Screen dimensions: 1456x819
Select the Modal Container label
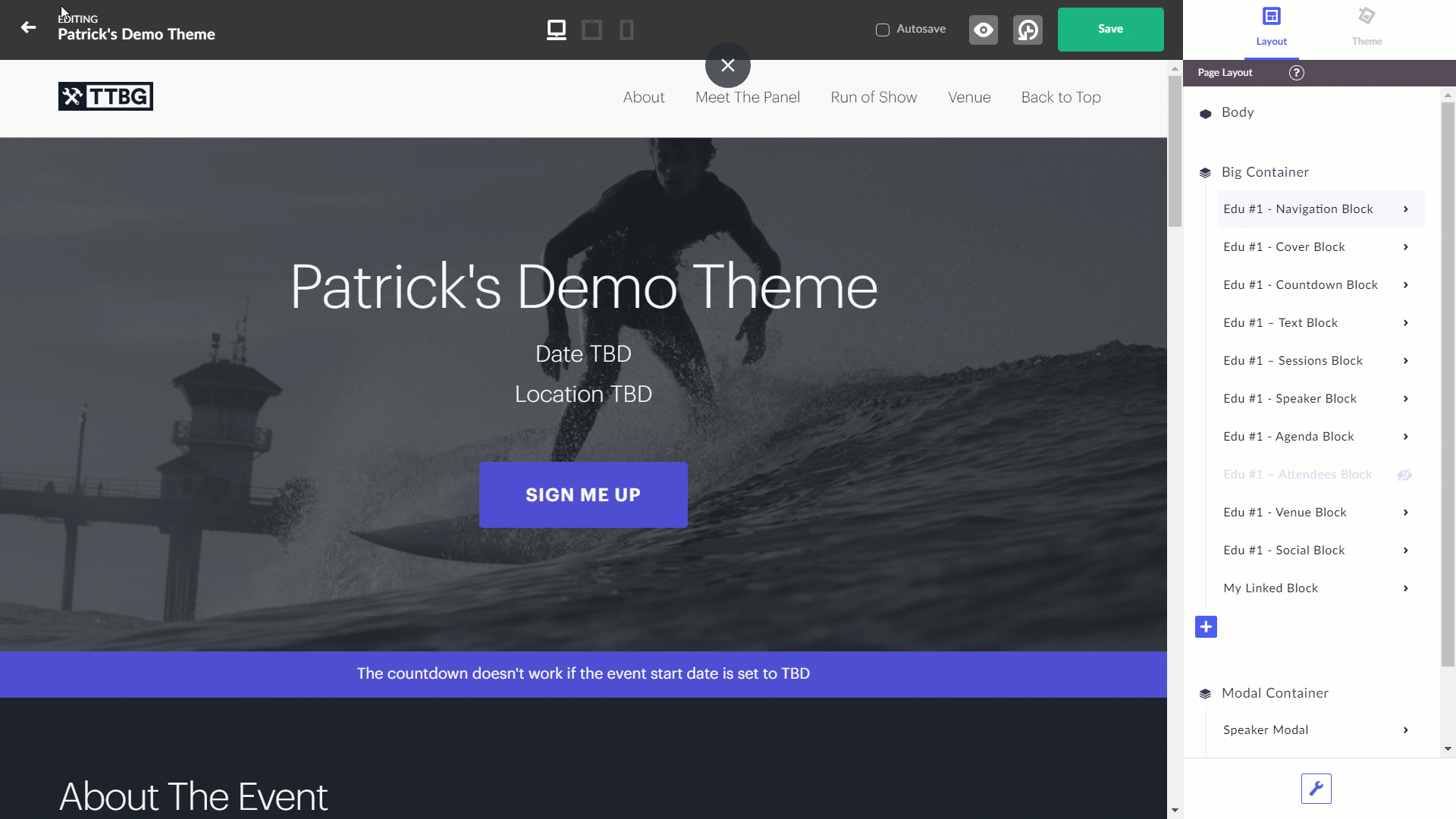tap(1275, 693)
